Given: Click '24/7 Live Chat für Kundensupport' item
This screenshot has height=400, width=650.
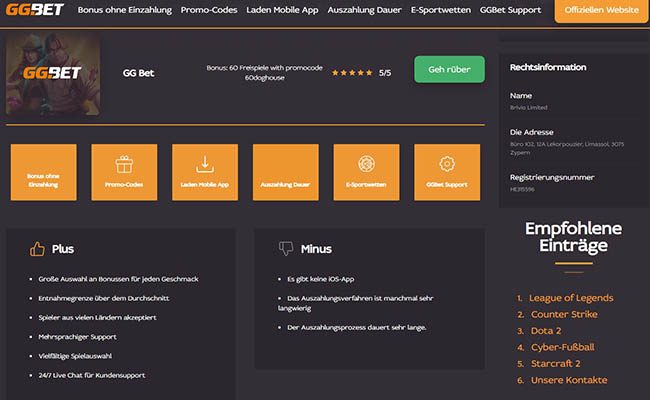Looking at the screenshot, I should coord(92,375).
